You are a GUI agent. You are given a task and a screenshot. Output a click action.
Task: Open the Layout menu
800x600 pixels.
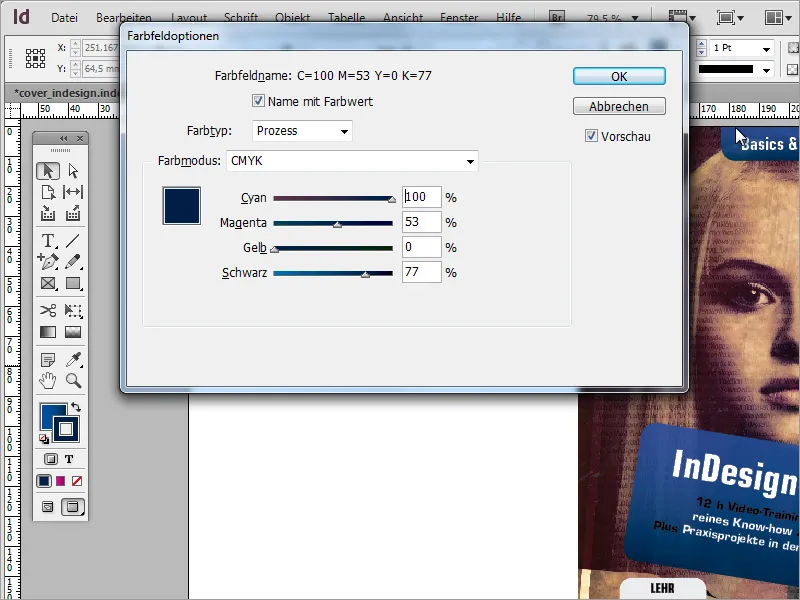pyautogui.click(x=189, y=18)
